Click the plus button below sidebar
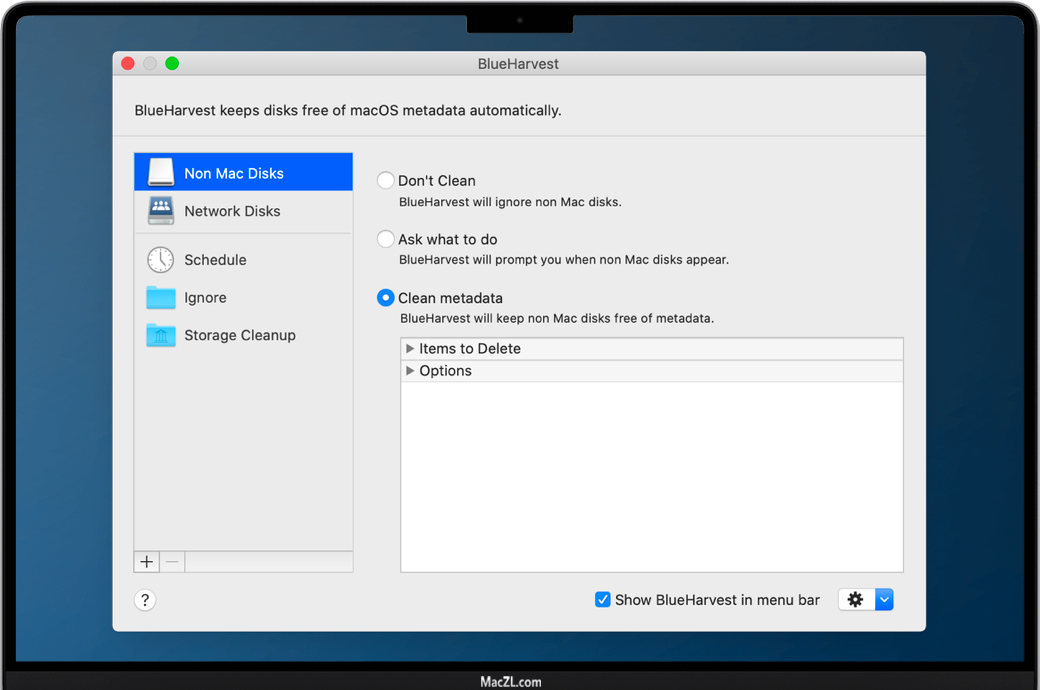 click(147, 562)
